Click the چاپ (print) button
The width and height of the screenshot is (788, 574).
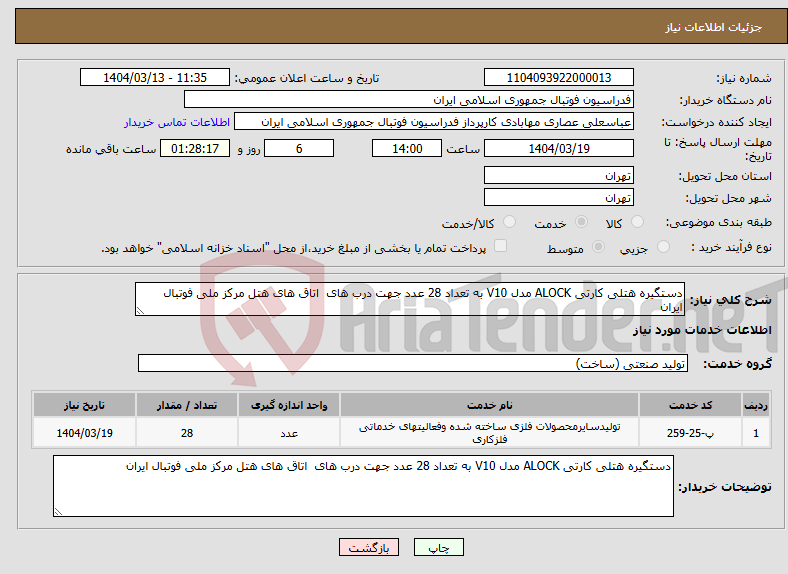(438, 547)
